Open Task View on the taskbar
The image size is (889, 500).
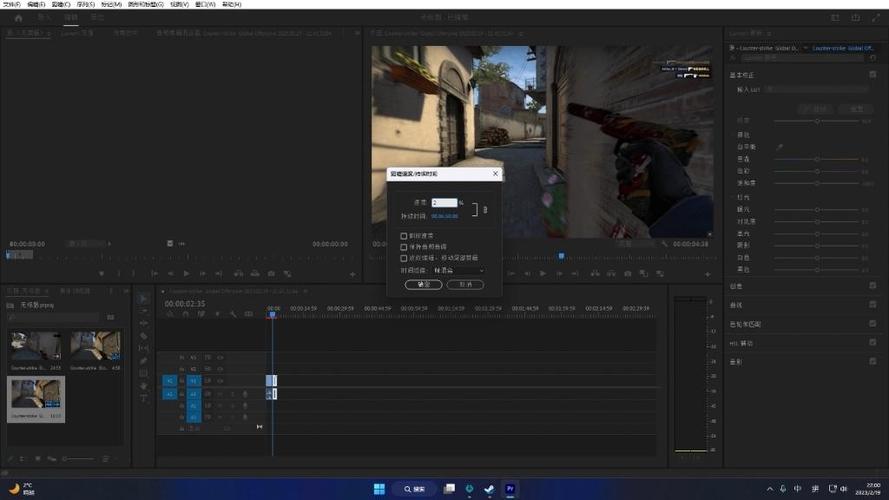click(x=449, y=489)
